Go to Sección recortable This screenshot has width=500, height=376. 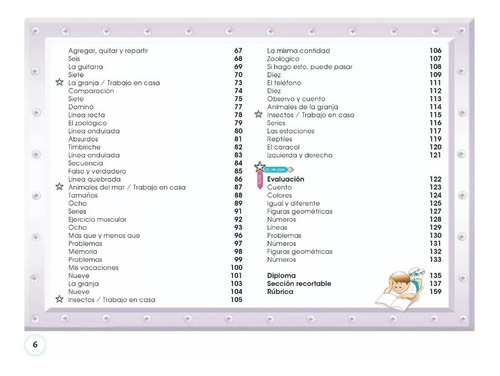(x=299, y=284)
